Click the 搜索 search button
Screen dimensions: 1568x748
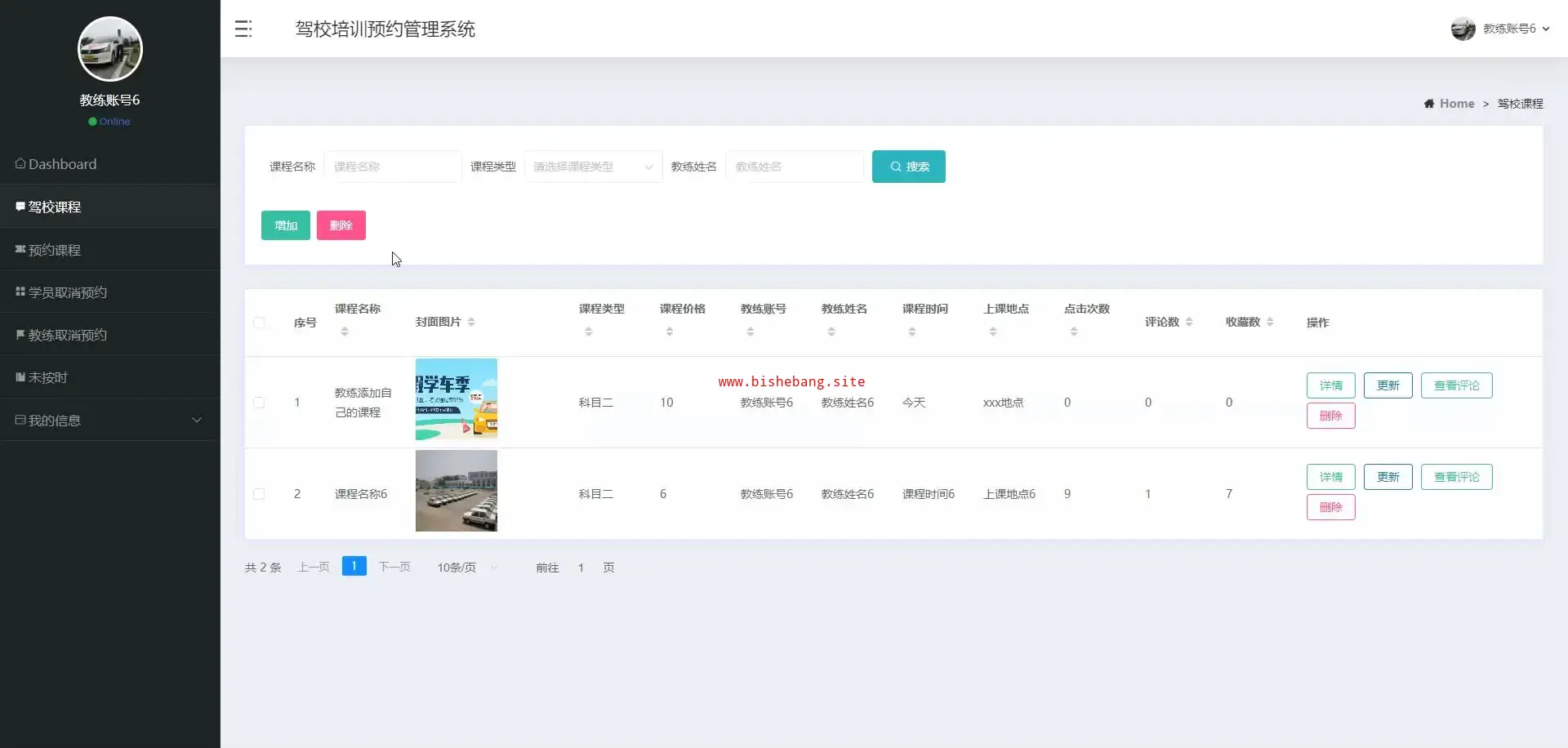(x=908, y=167)
